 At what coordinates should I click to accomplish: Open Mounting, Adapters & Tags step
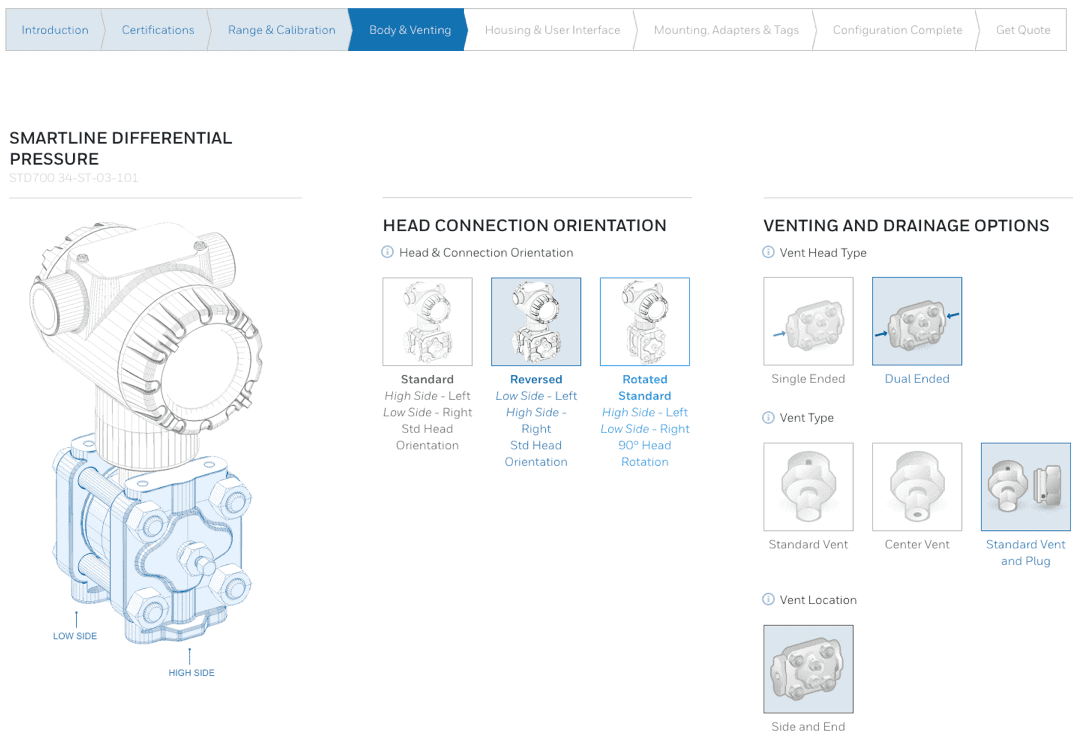(726, 30)
